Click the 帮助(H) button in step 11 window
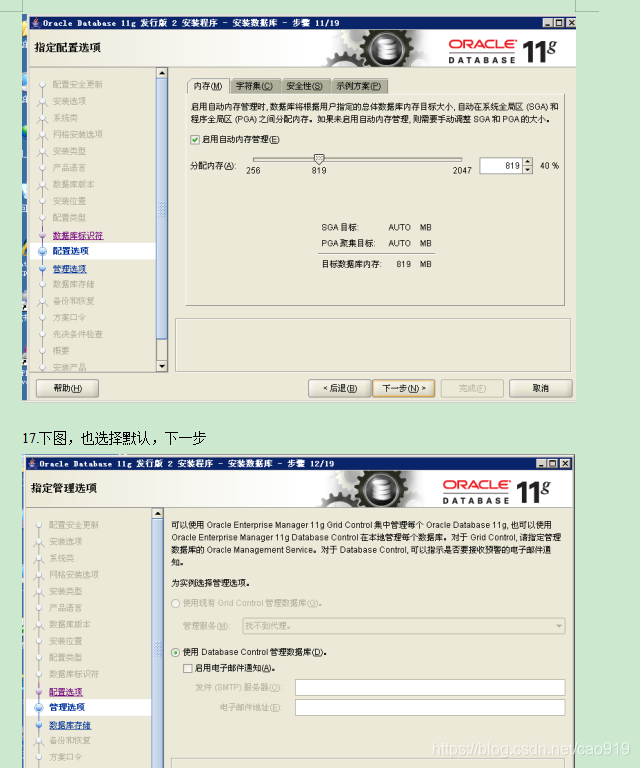The height and width of the screenshot is (768, 640). click(x=68, y=388)
